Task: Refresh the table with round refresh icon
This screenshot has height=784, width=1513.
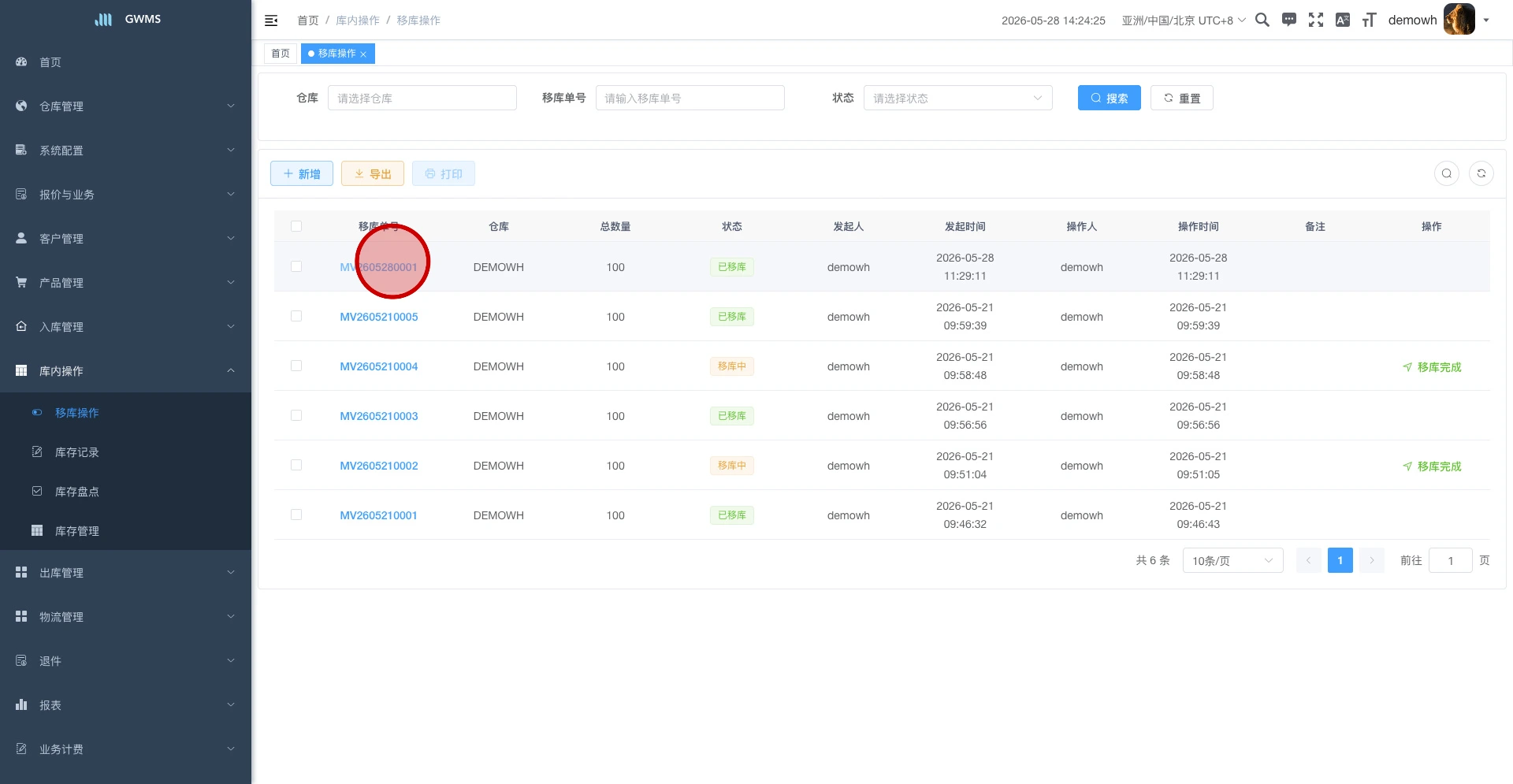Action: 1481,173
